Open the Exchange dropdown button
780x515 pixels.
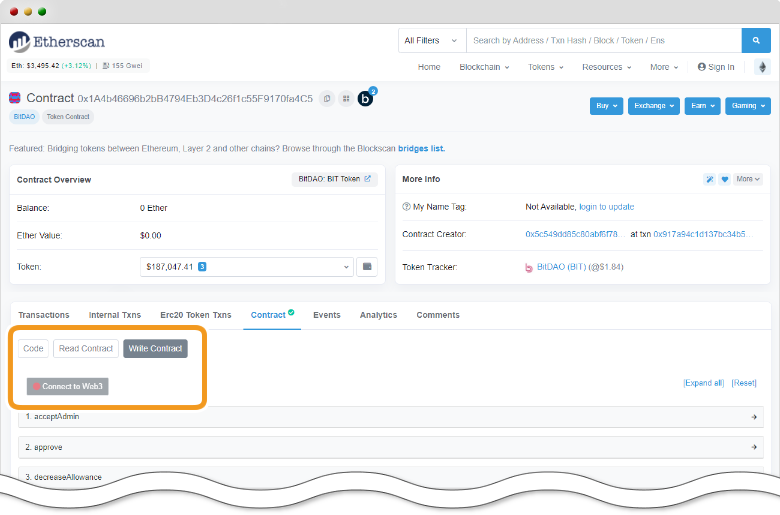[x=654, y=106]
